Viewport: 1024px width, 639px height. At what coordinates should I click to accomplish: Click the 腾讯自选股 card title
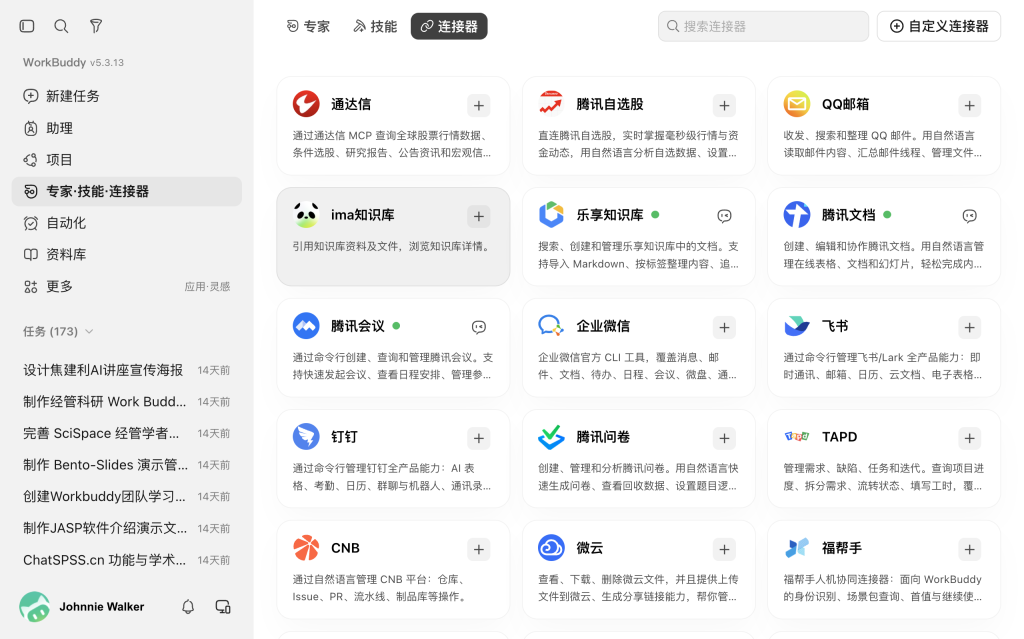[x=610, y=104]
